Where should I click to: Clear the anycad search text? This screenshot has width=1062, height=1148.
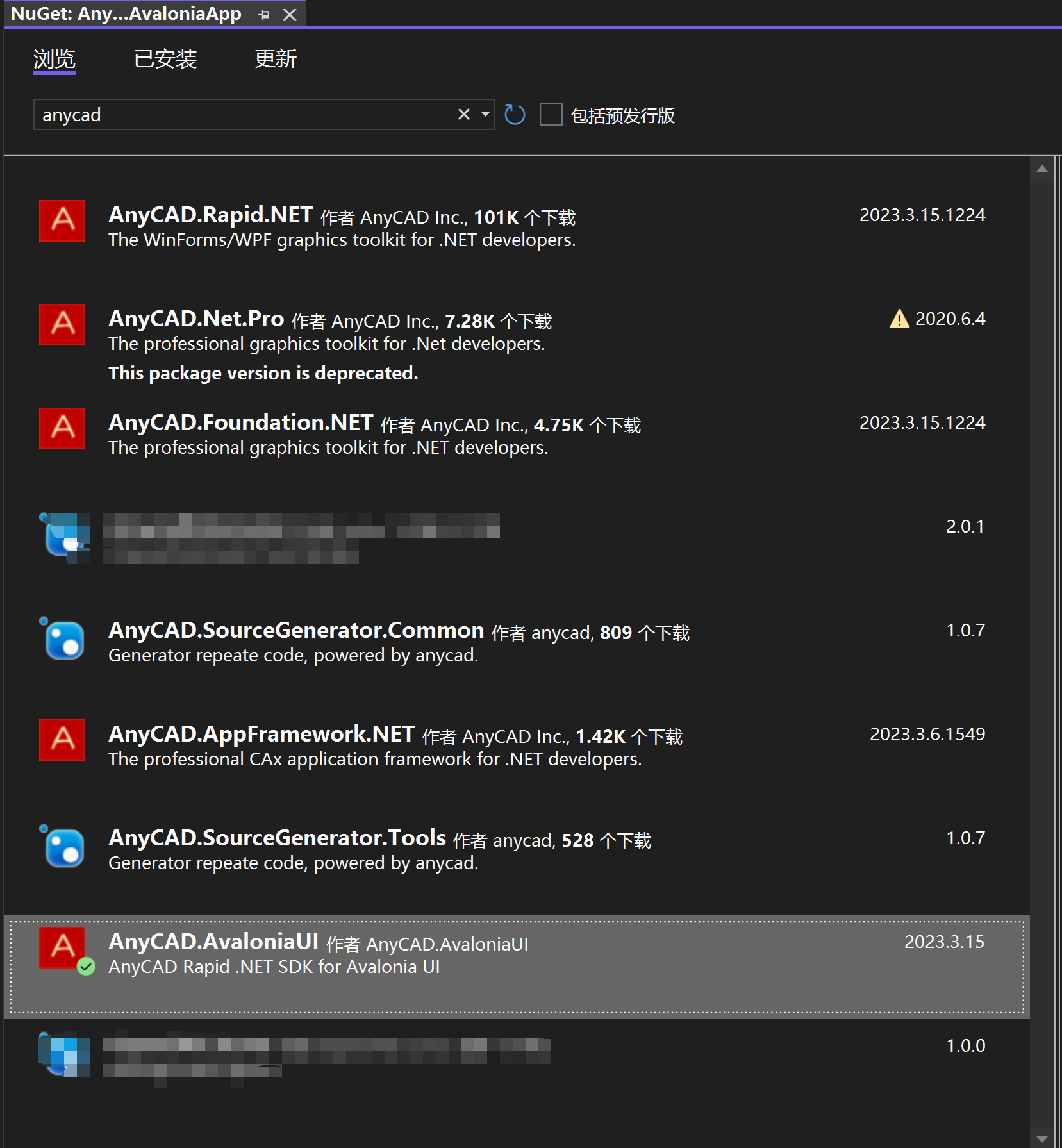tap(463, 114)
